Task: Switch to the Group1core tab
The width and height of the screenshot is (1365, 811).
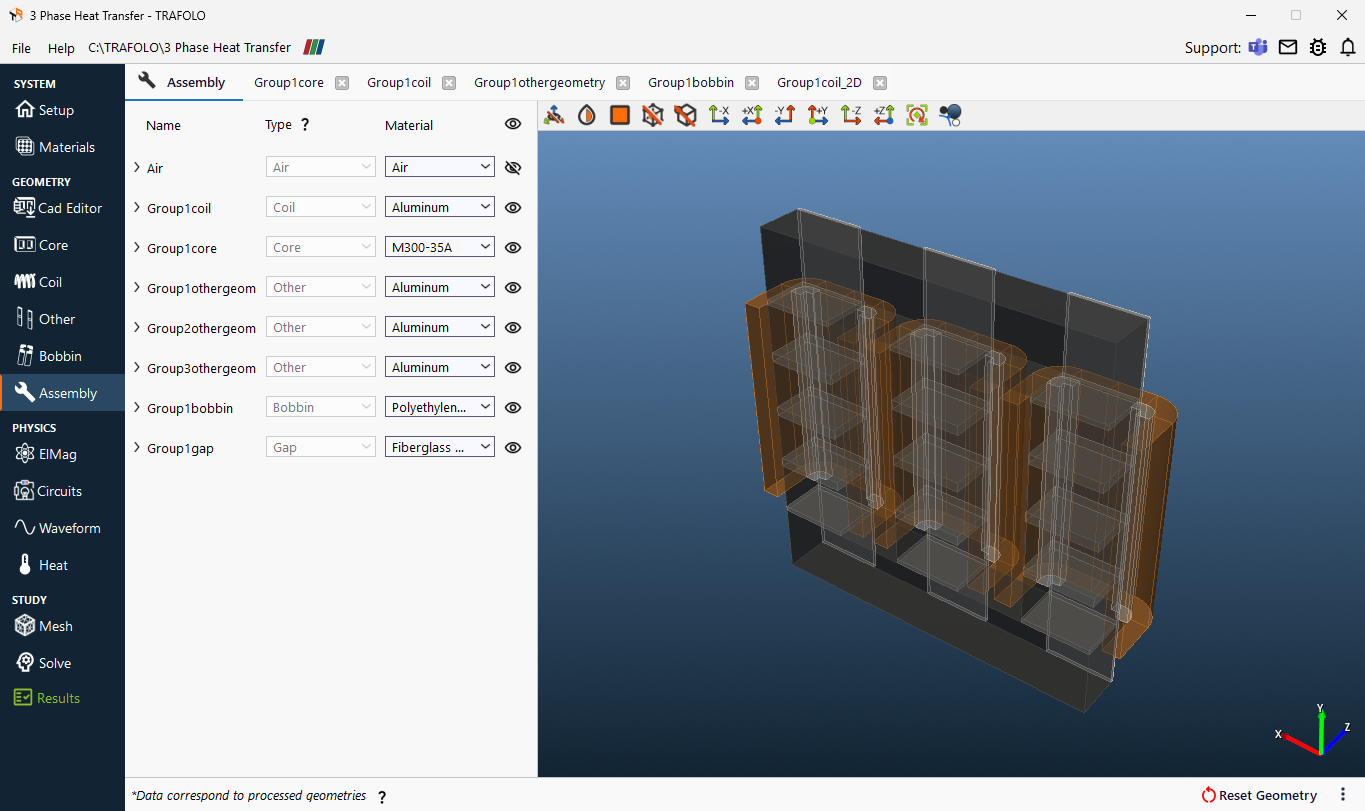Action: coord(289,82)
